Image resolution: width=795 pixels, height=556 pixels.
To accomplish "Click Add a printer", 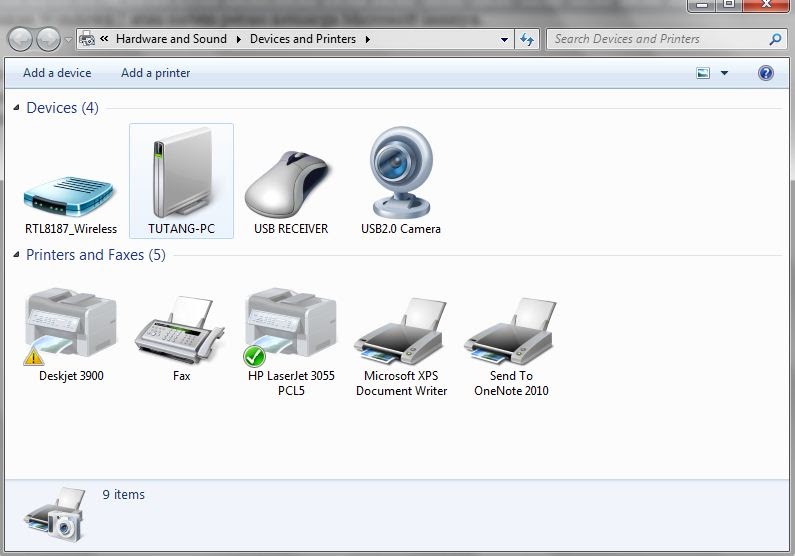I will pos(156,73).
